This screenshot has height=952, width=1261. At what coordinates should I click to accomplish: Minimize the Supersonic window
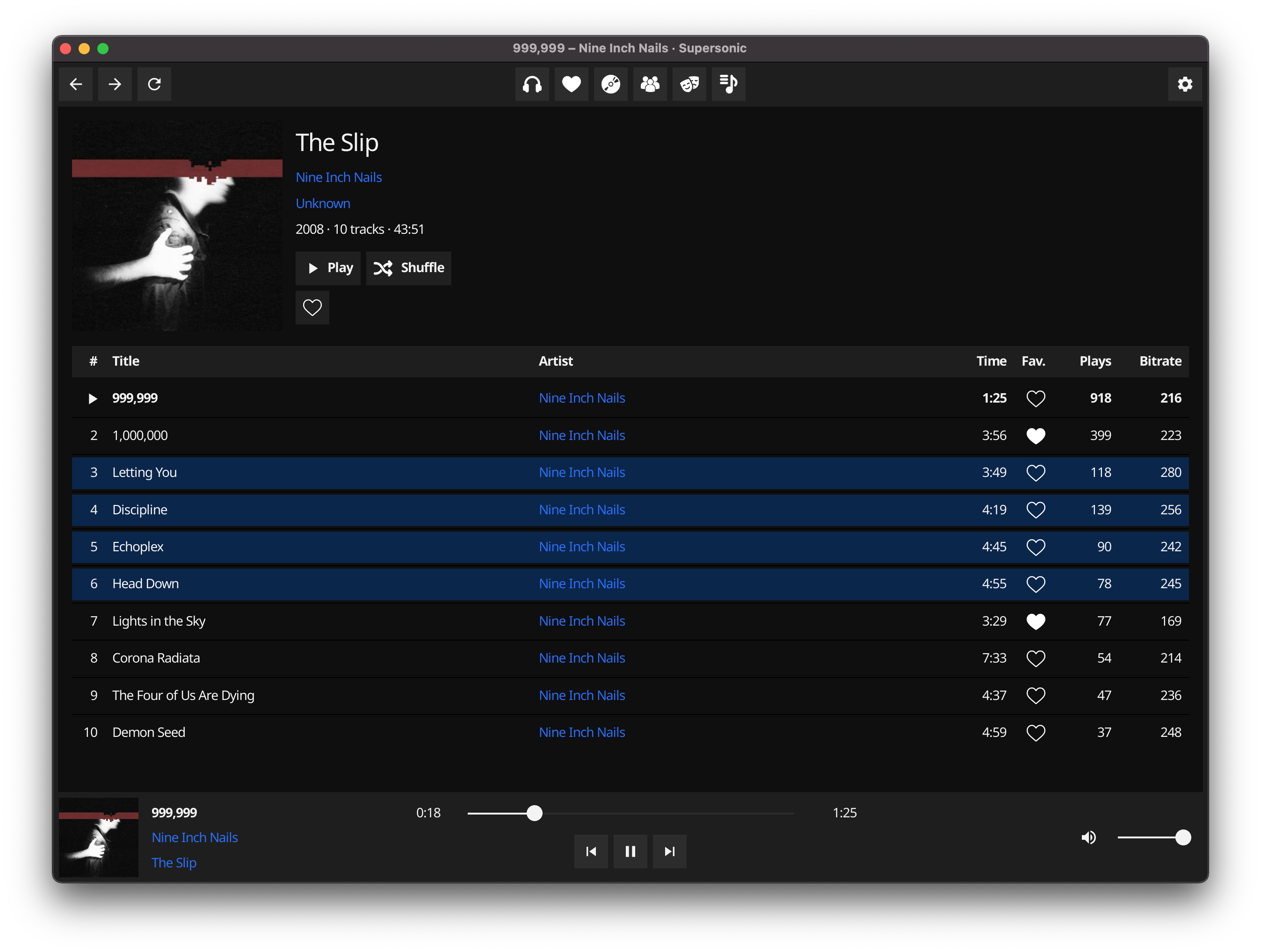(84, 49)
